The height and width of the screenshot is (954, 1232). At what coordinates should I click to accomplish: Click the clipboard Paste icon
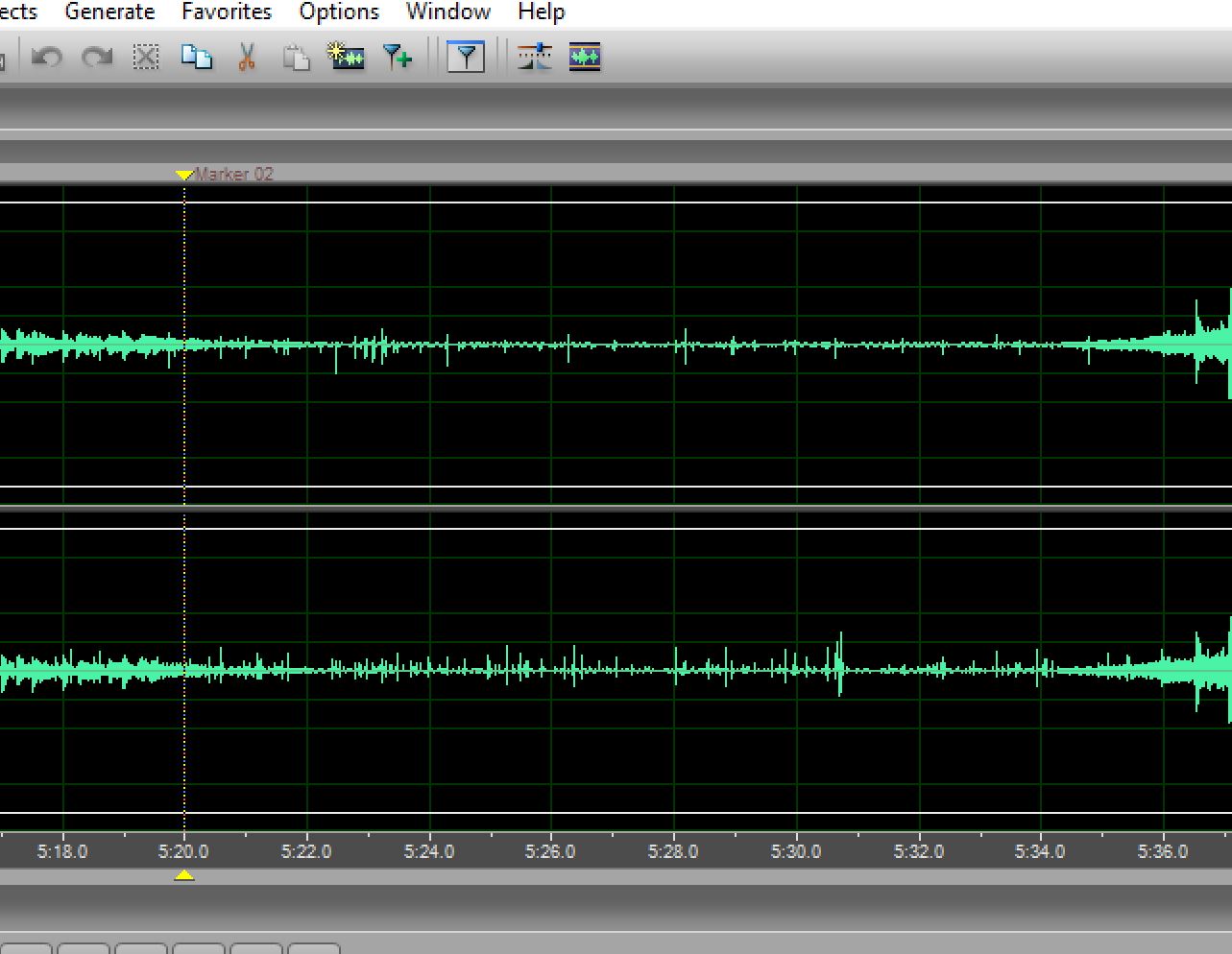pyautogui.click(x=296, y=58)
